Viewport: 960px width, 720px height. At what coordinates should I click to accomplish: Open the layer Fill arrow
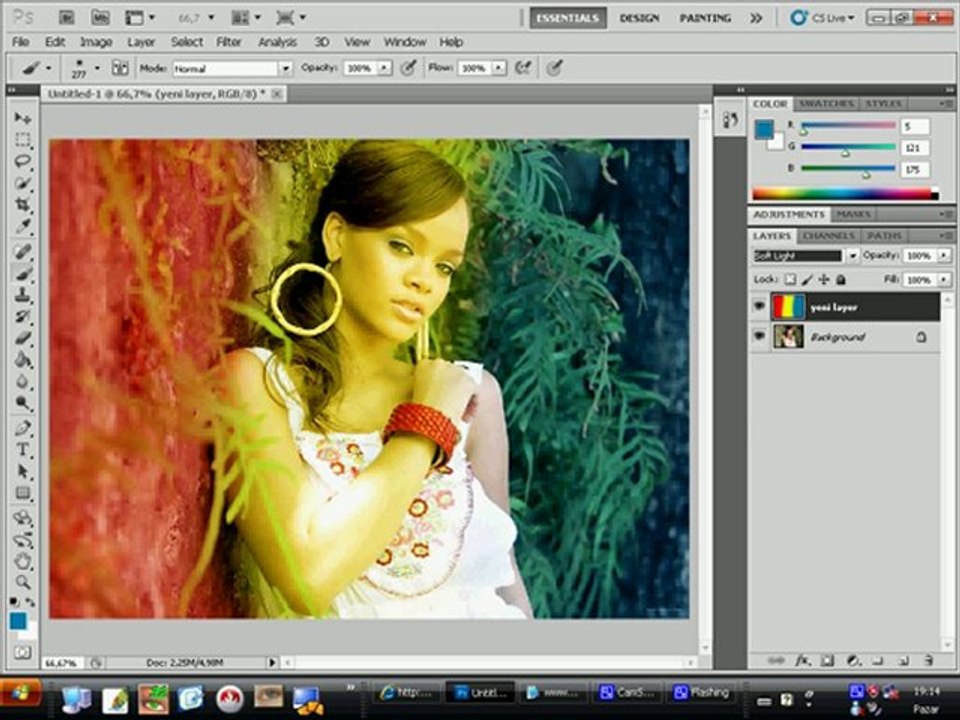point(945,280)
